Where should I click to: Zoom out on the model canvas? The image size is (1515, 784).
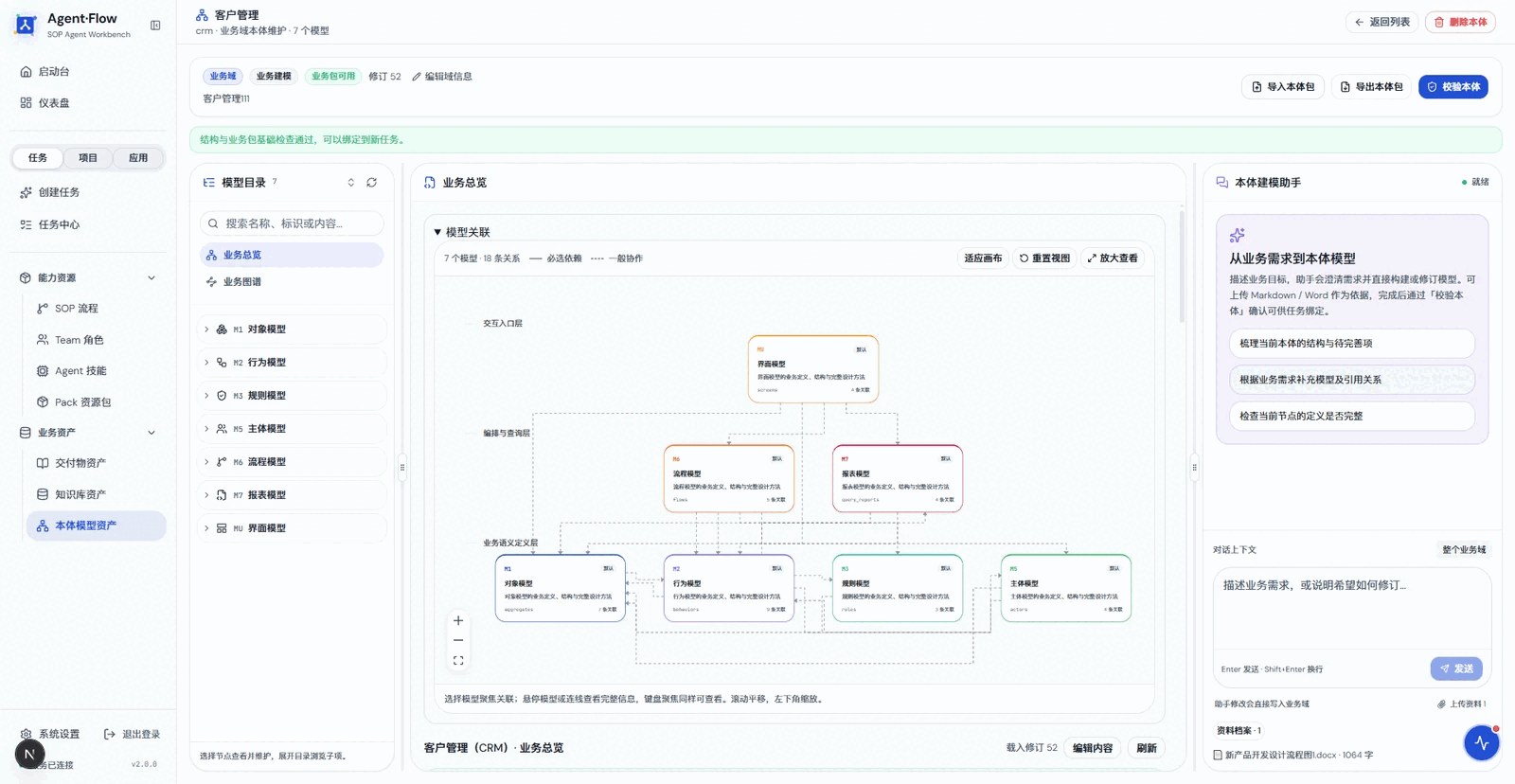[458, 641]
